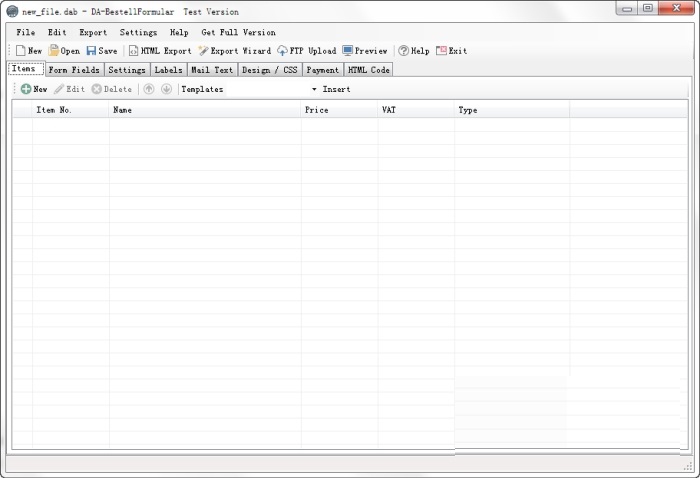Click the application icon in title bar
Viewport: 700px width, 478px height.
(x=12, y=12)
